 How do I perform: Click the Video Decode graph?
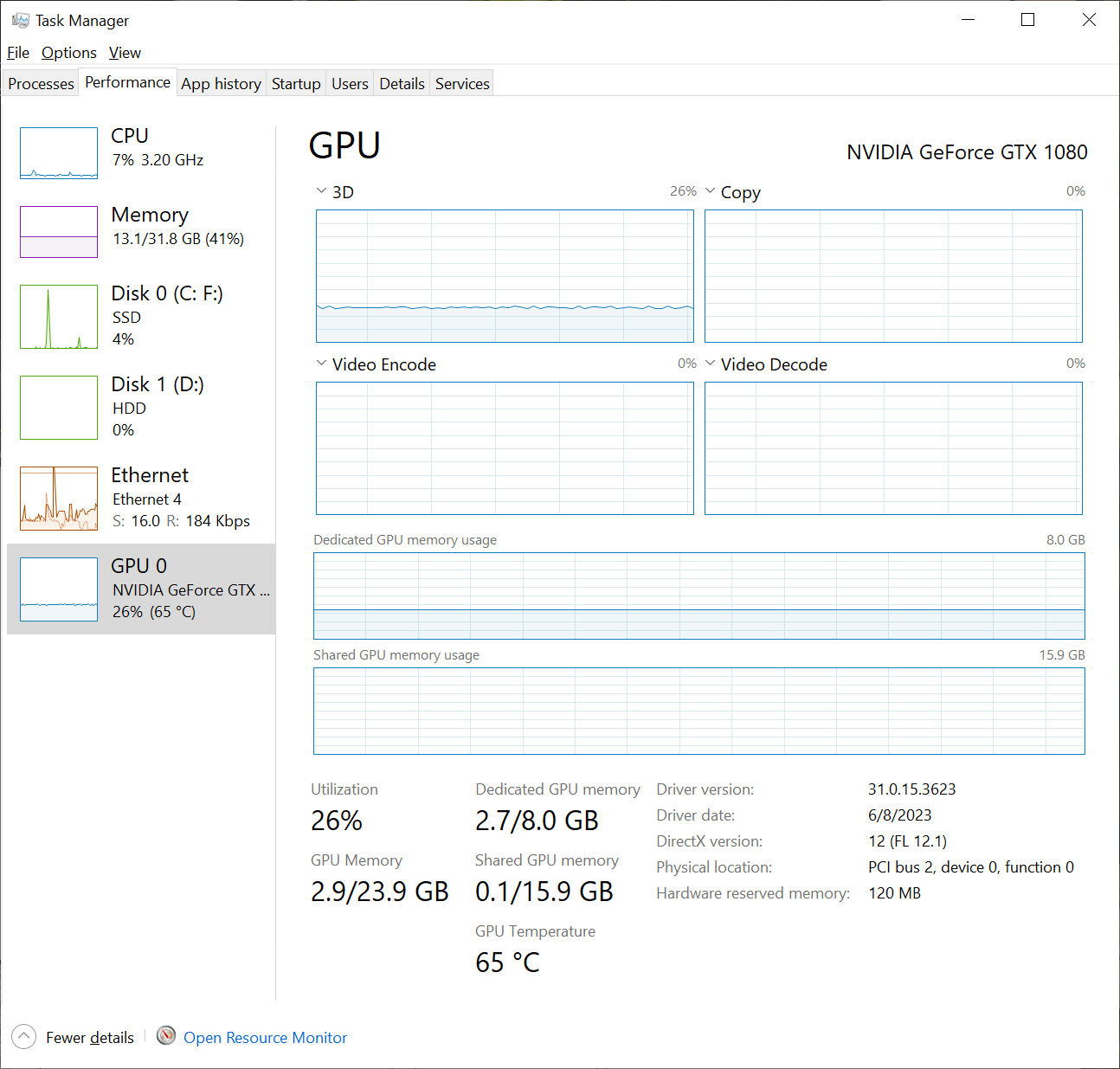[x=893, y=448]
